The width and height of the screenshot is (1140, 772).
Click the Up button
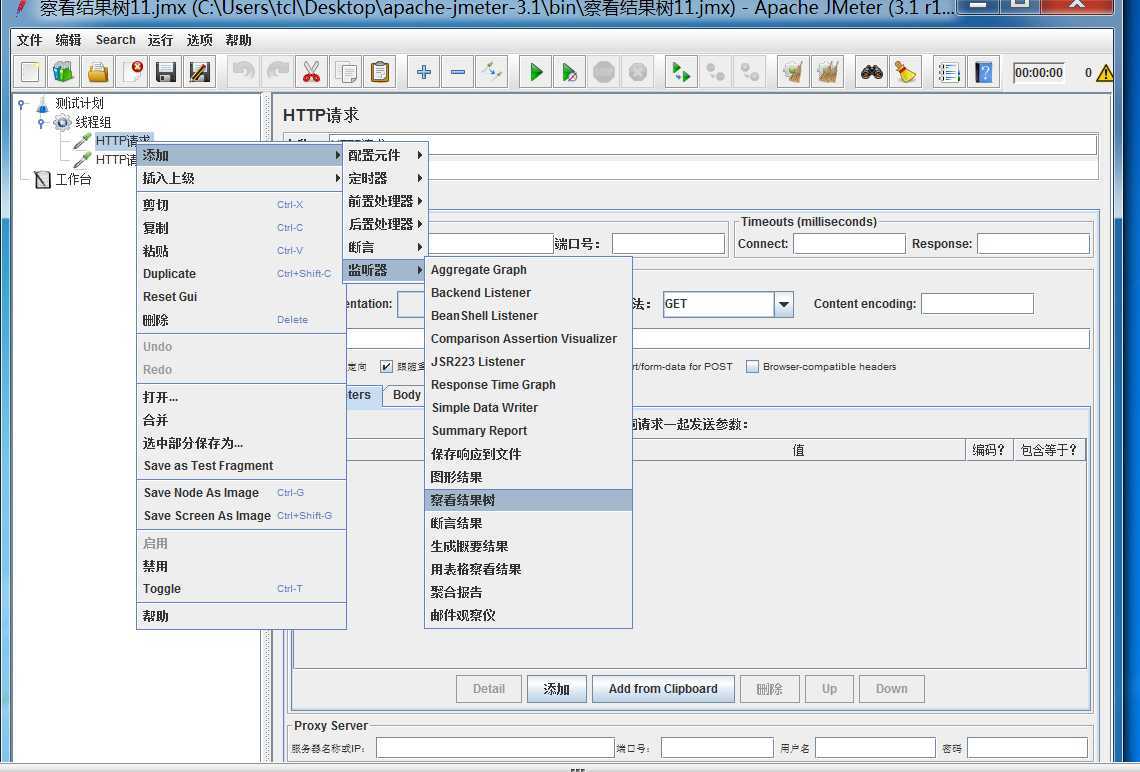[830, 689]
